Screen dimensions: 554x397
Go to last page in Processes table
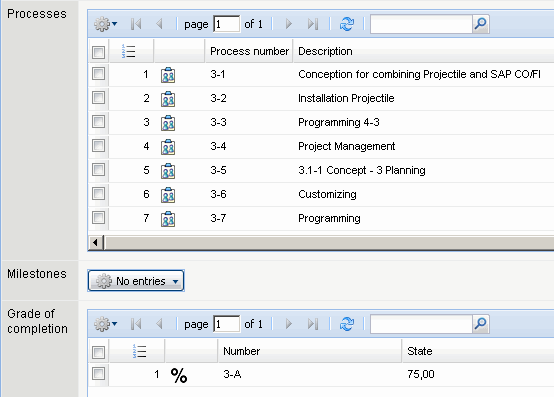point(313,24)
